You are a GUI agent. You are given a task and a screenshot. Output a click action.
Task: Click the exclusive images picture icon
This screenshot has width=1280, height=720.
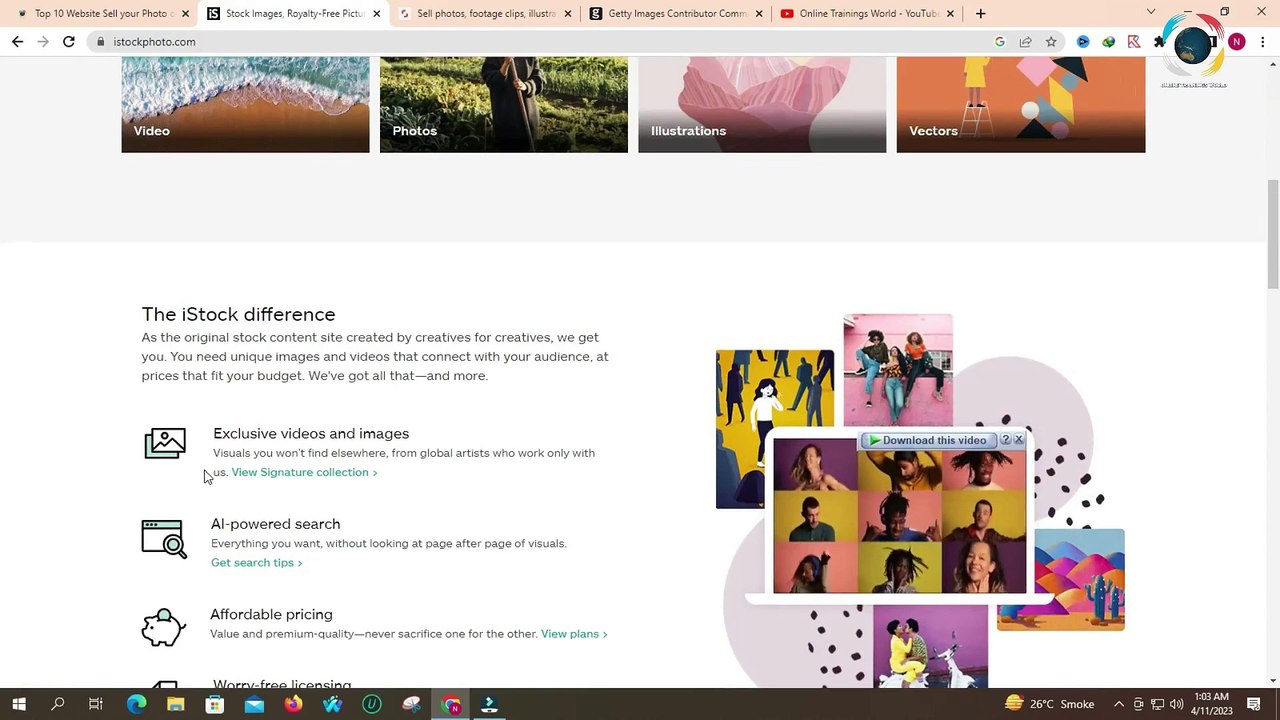coord(165,443)
